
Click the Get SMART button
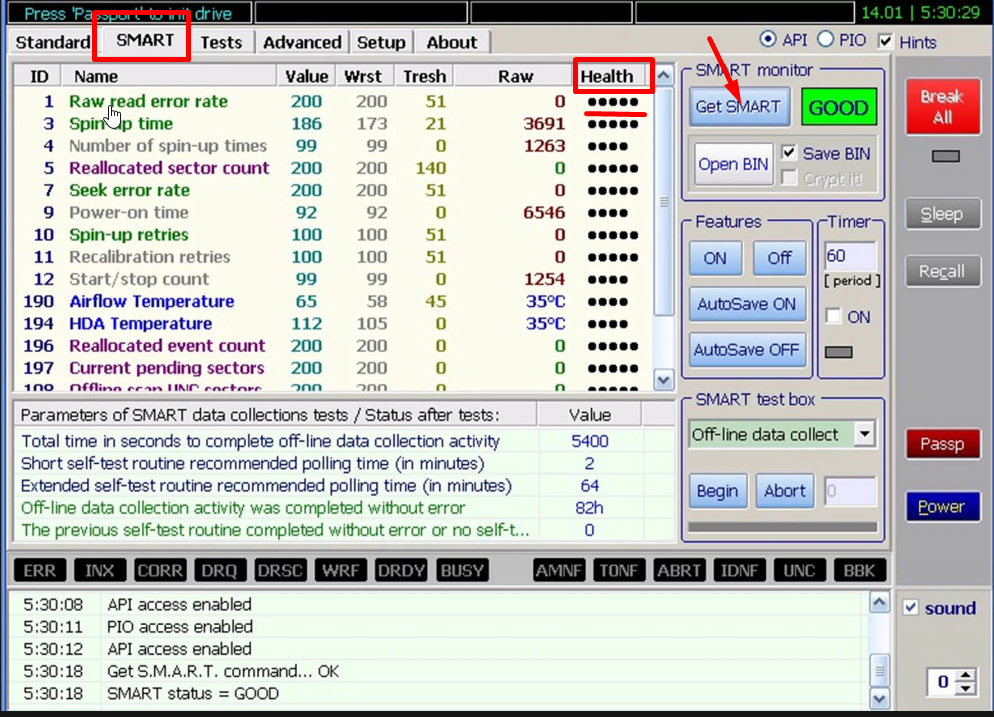(737, 107)
